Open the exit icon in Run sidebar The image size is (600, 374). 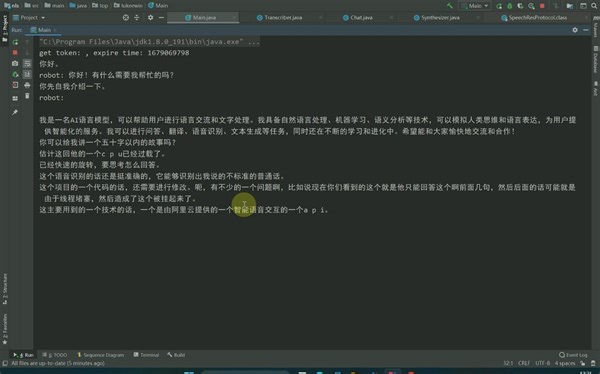15,85
